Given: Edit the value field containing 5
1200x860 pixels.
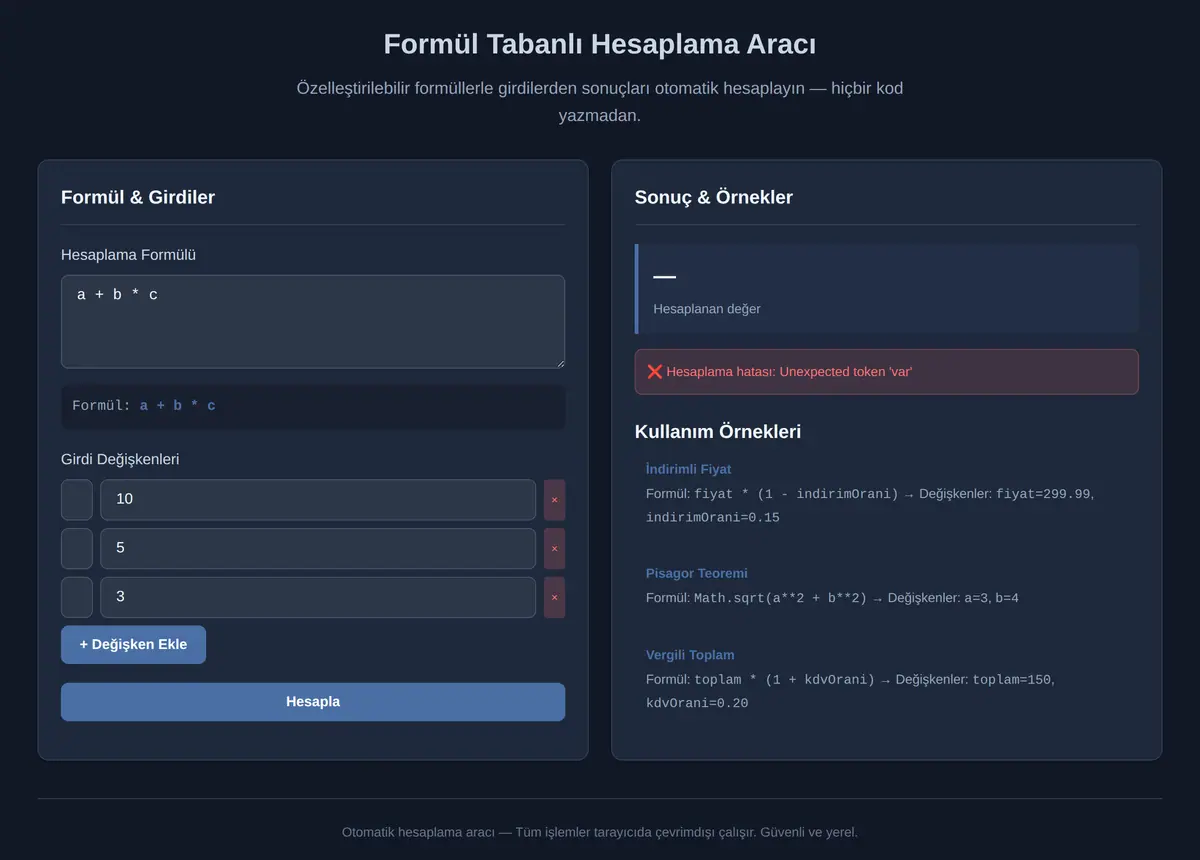Looking at the screenshot, I should 318,549.
